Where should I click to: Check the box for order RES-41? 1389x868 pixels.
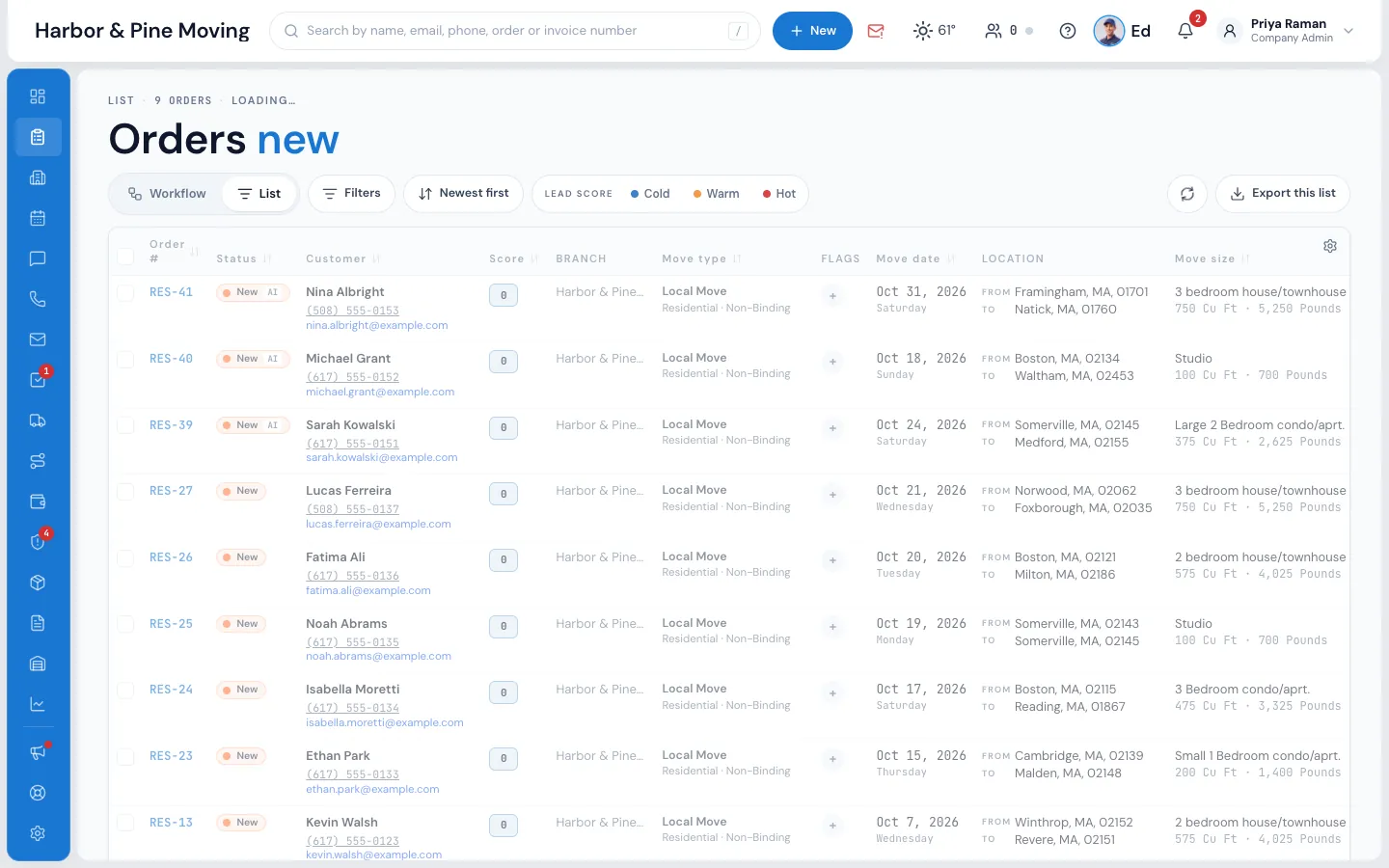(125, 292)
